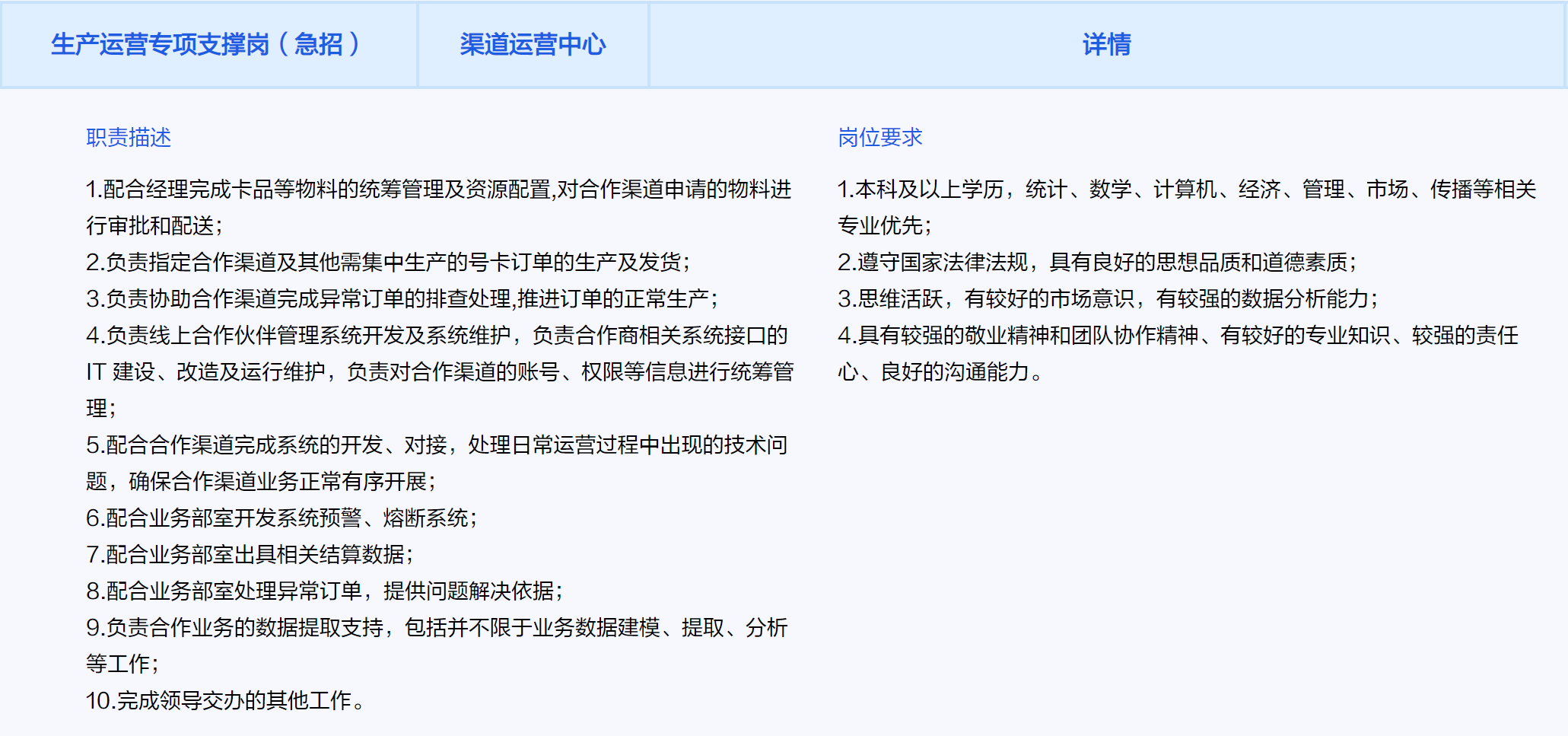
Task: Select the 岗位要求 section heading
Action: click(x=880, y=138)
